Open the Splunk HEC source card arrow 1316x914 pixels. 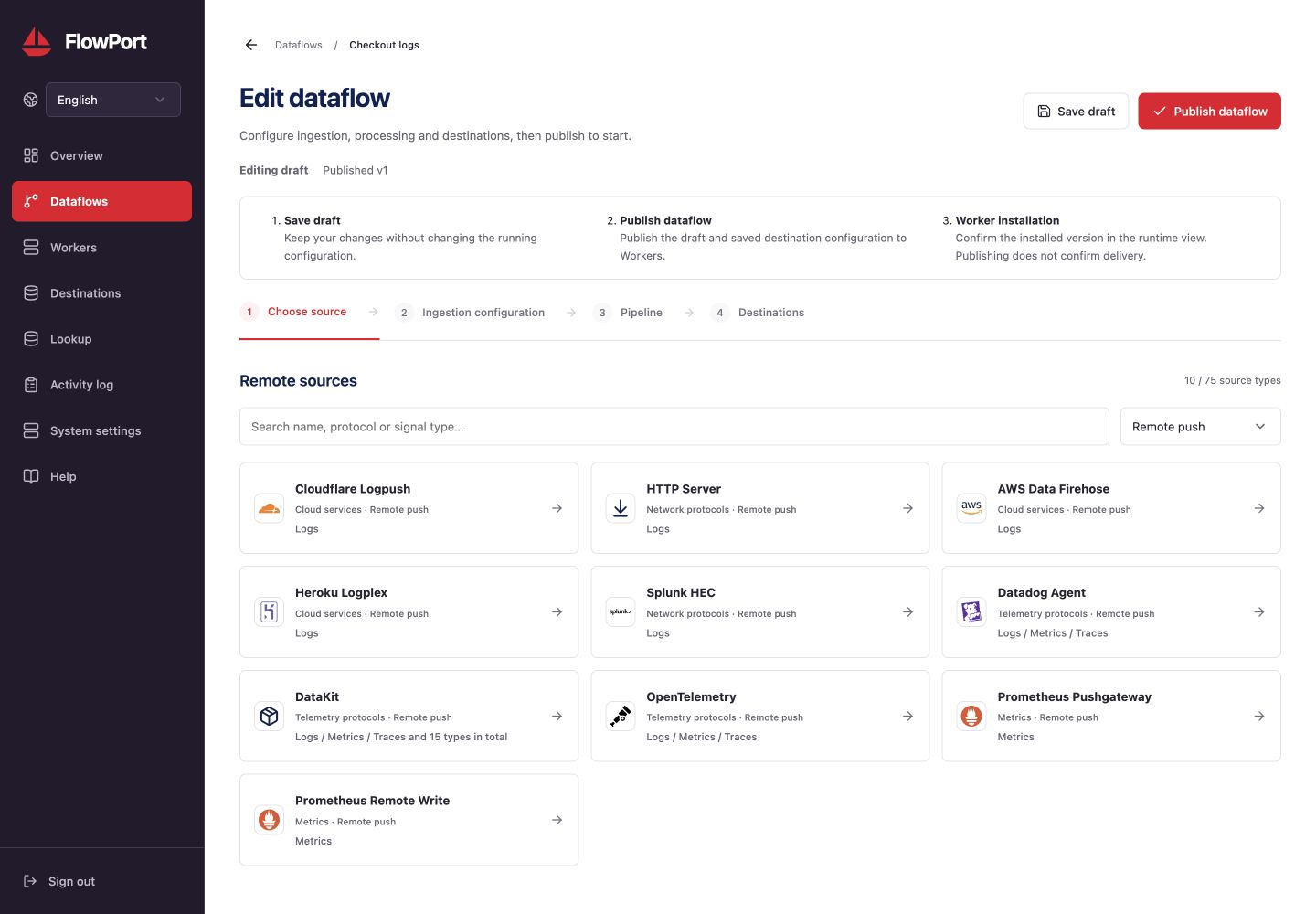coord(907,612)
